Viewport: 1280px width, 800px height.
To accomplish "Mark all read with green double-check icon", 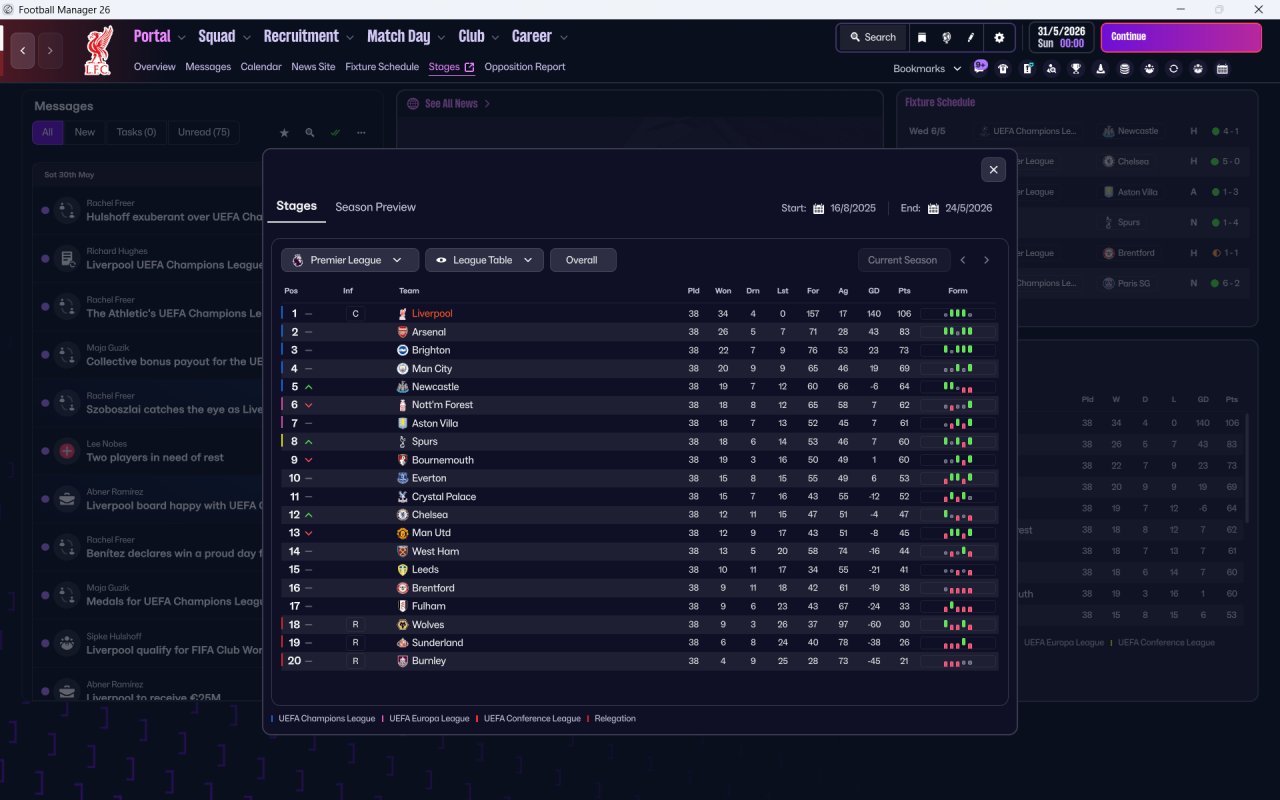I will [x=335, y=132].
